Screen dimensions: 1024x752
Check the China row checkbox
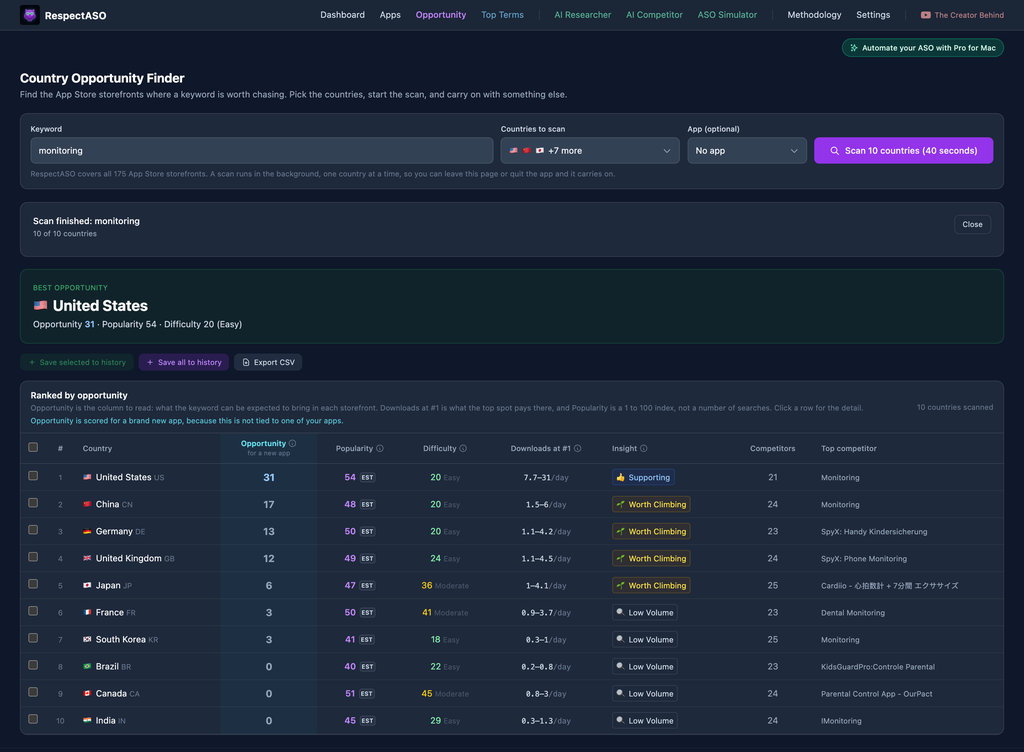point(33,503)
